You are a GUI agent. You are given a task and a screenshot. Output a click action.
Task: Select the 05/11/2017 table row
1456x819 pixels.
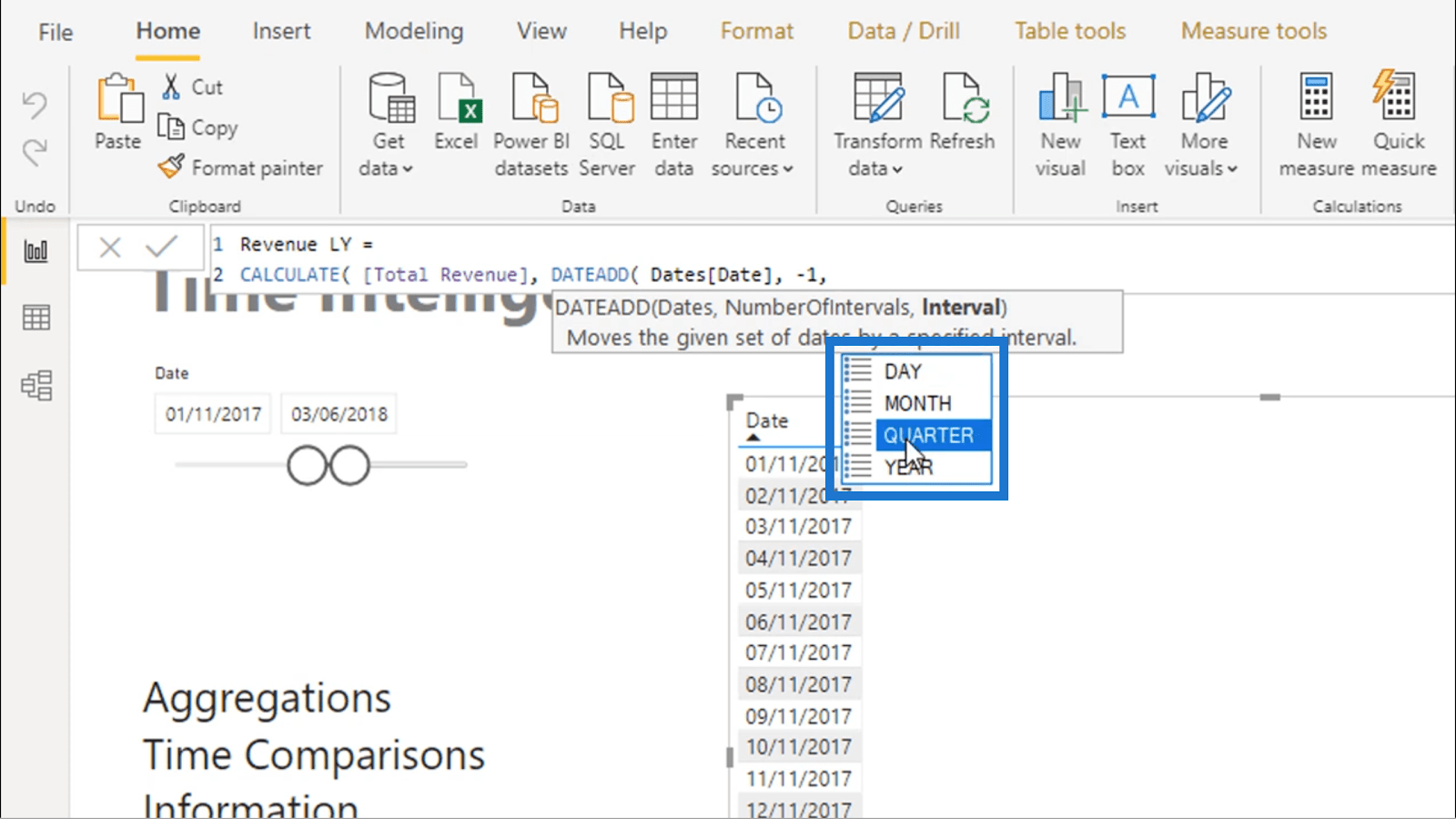pos(798,590)
